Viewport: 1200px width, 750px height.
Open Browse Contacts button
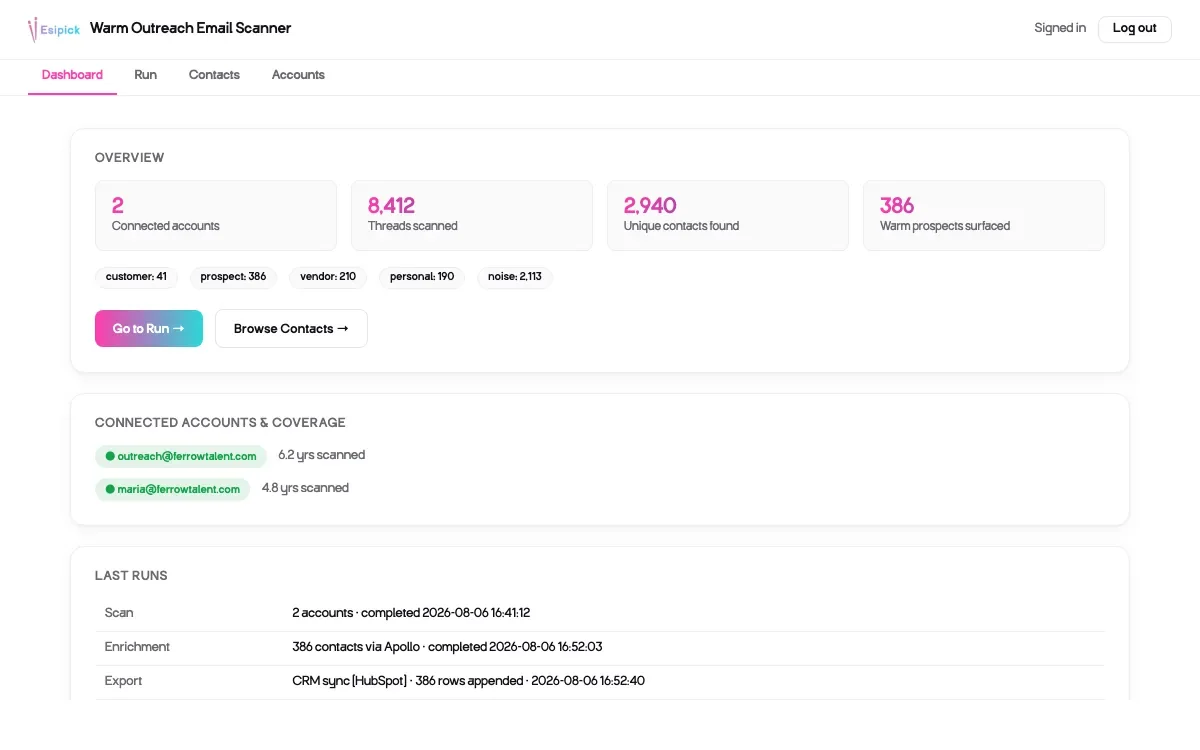coord(291,328)
